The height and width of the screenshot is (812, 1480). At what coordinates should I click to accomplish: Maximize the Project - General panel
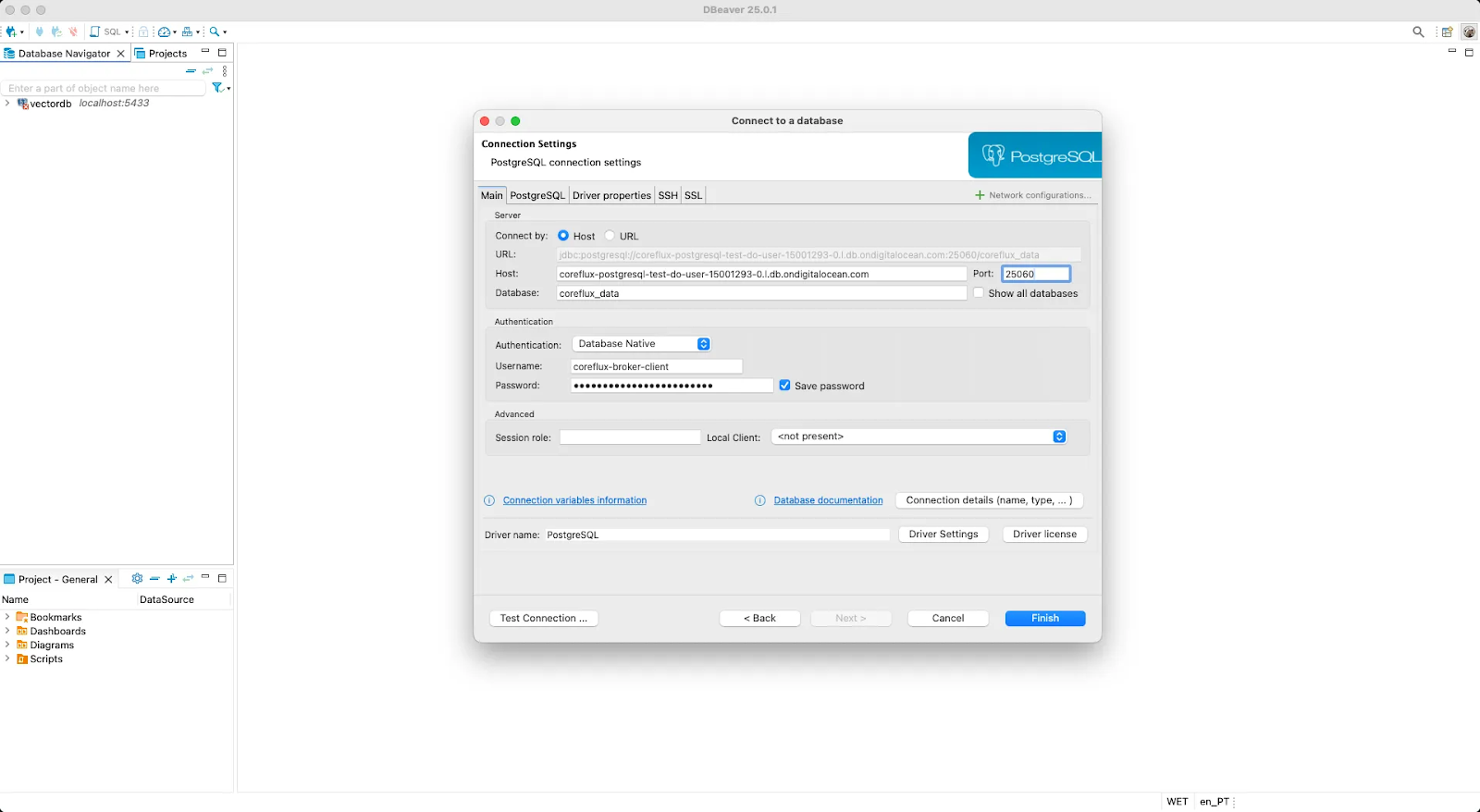tap(222, 578)
